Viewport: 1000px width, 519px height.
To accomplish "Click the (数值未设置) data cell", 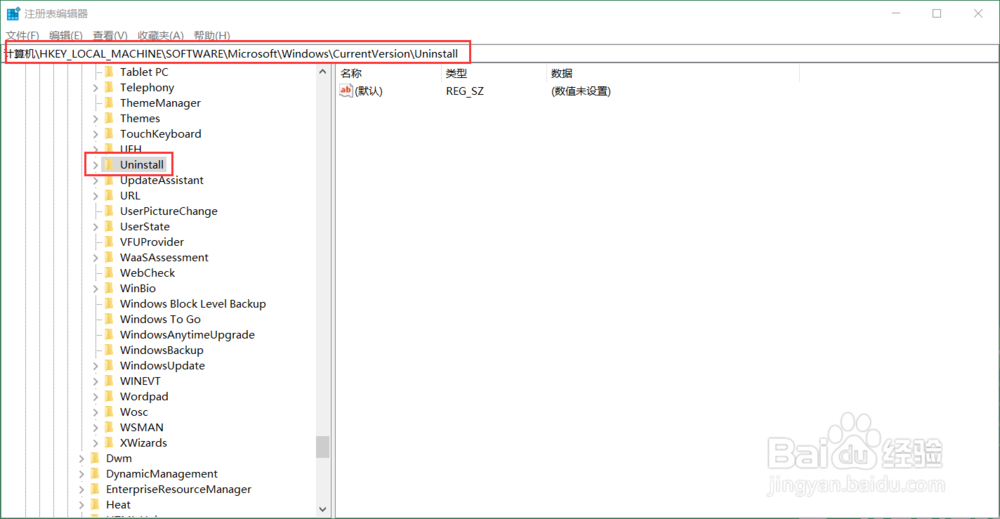I will click(x=581, y=91).
